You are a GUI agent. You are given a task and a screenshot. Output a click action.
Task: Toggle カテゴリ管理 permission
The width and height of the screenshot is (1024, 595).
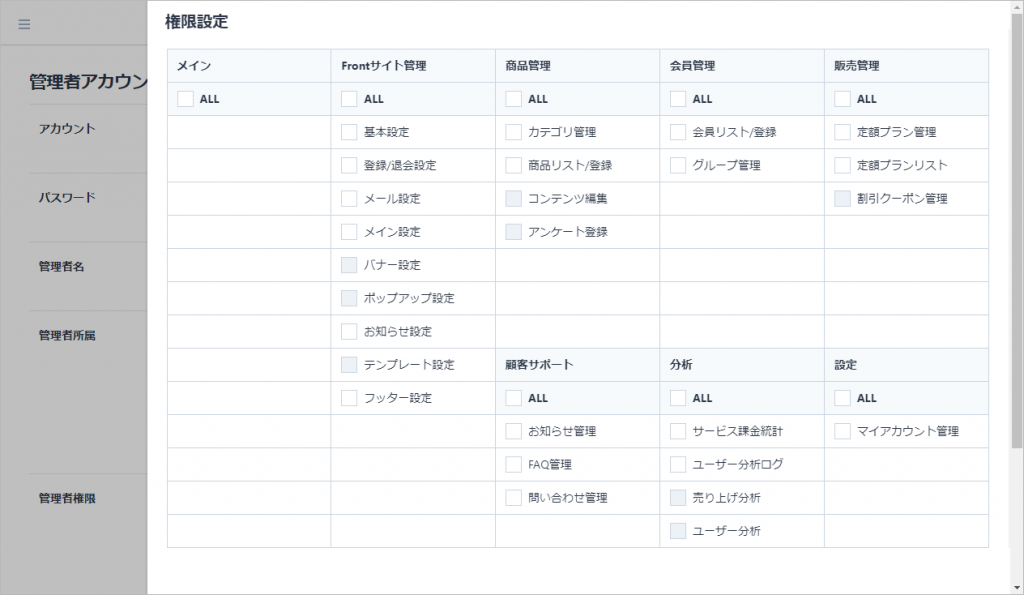point(514,132)
